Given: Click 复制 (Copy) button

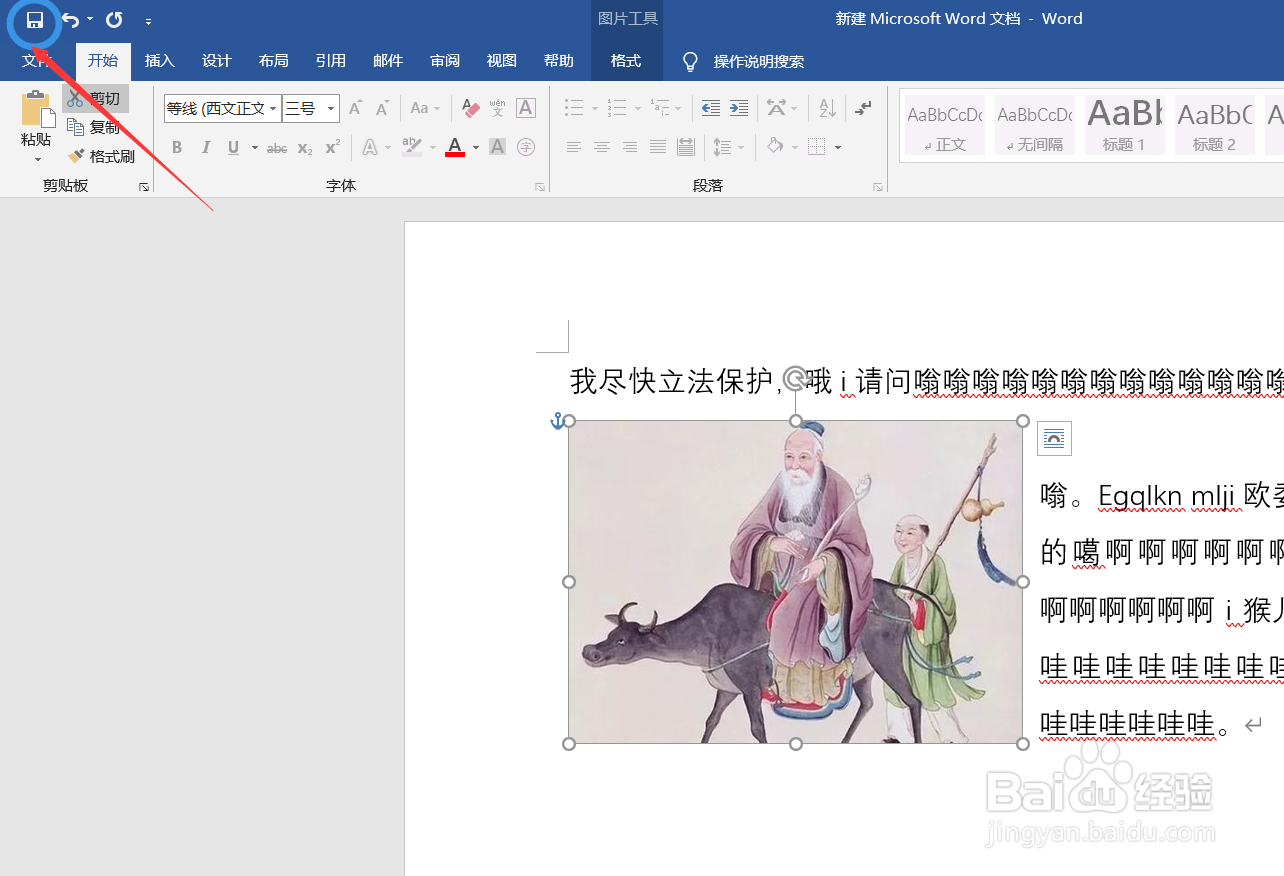Looking at the screenshot, I should (94, 128).
